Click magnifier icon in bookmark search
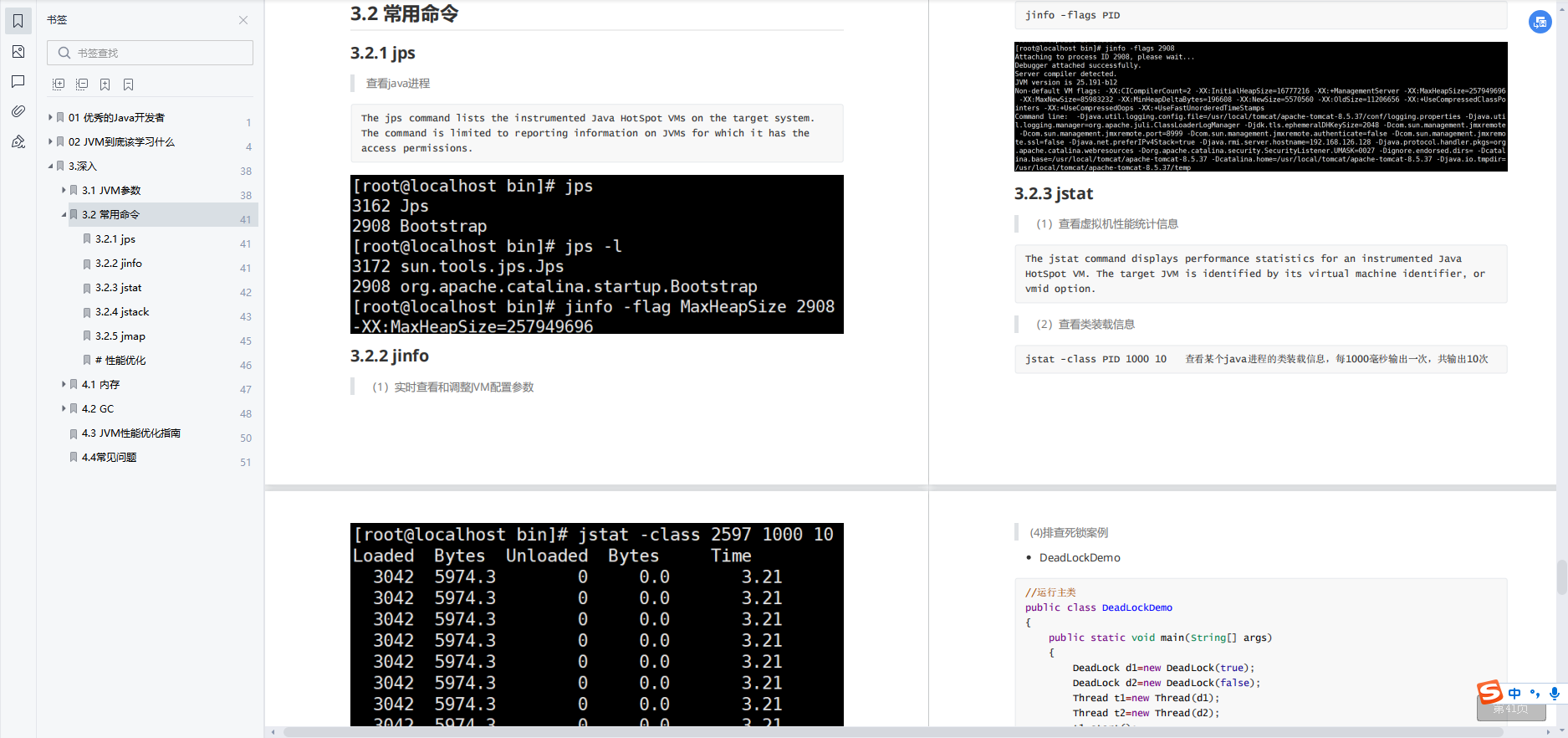 pyautogui.click(x=64, y=53)
